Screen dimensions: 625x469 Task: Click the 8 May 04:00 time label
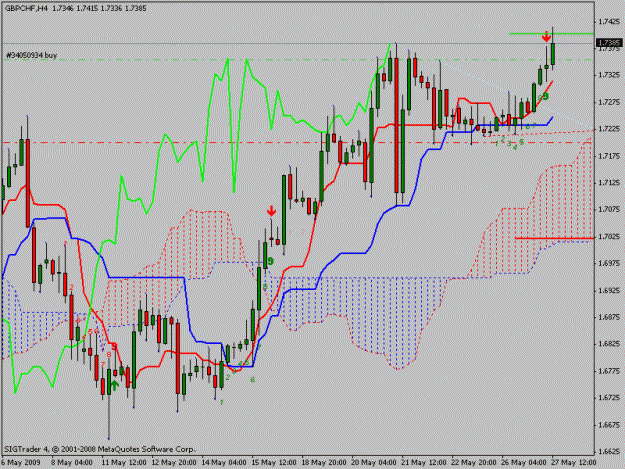[x=72, y=462]
